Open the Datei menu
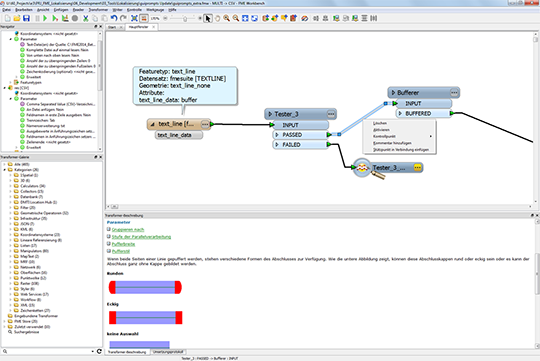Image resolution: width=540 pixels, height=361 pixels. pyautogui.click(x=7, y=10)
